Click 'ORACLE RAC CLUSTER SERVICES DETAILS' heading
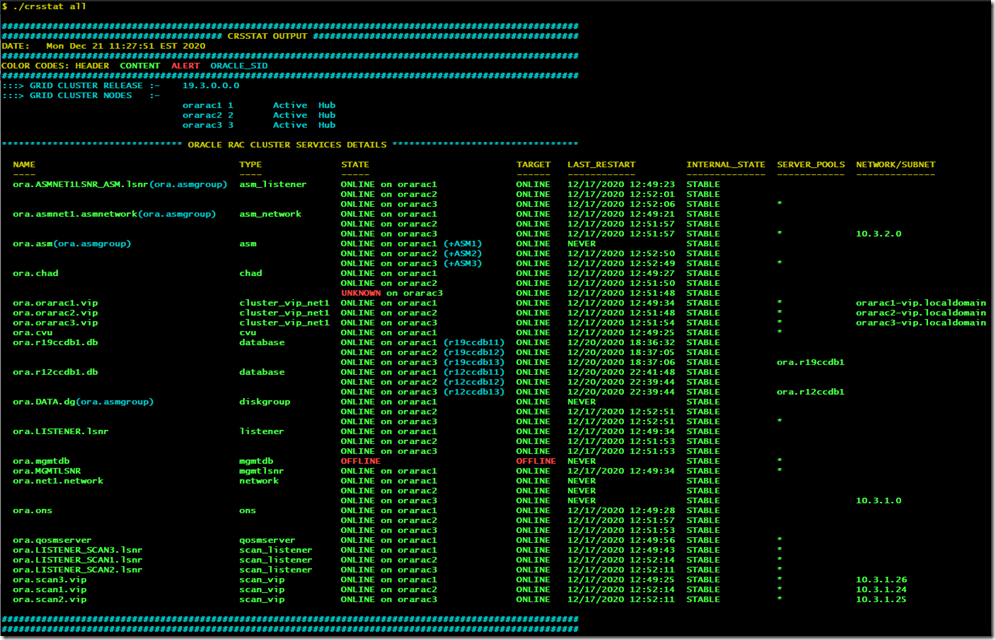The image size is (995, 640). tap(287, 145)
